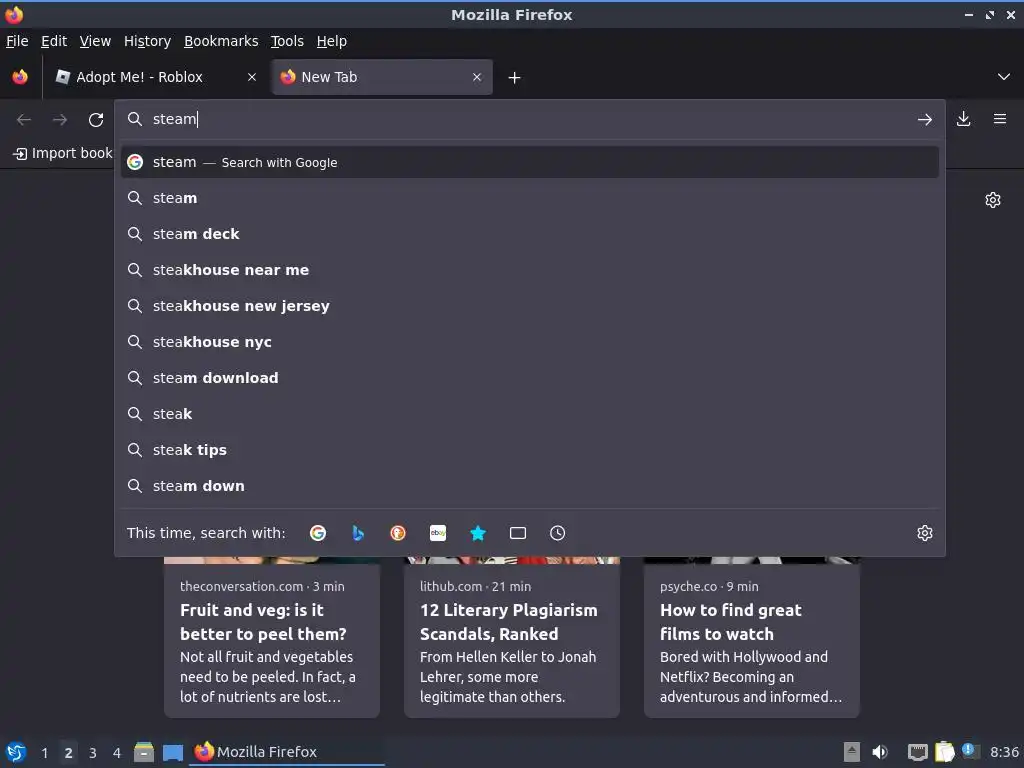Open 'How to find great films to watch' article
The image size is (1024, 768).
(752, 638)
